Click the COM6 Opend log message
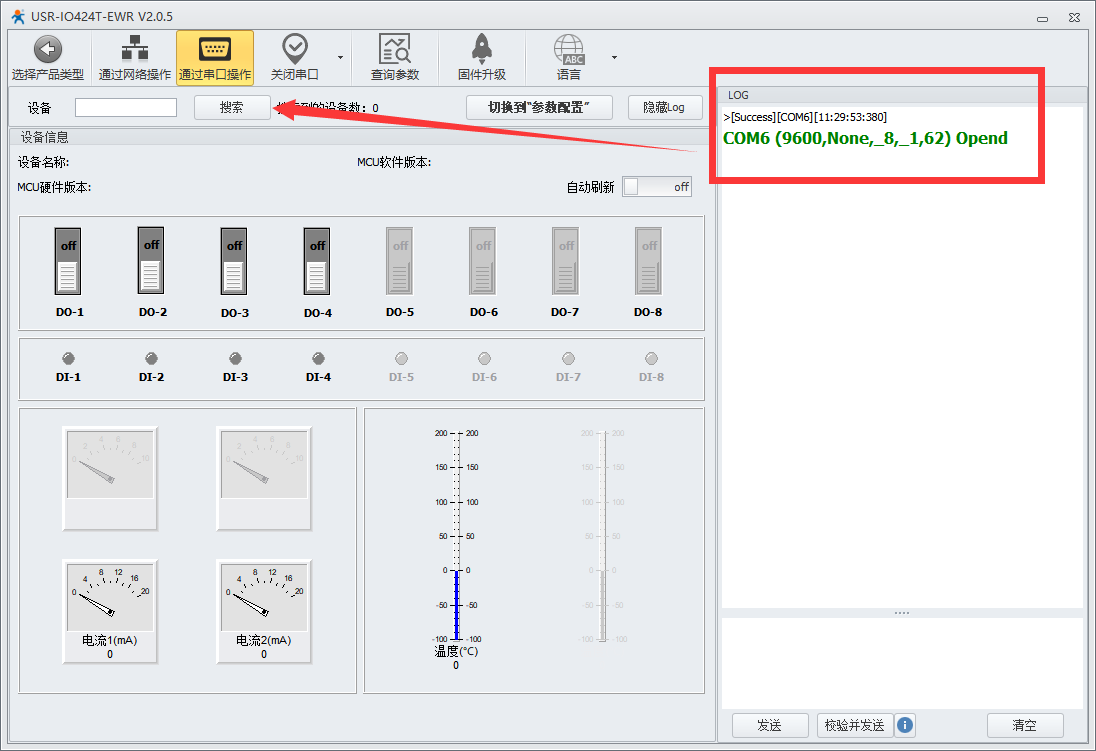This screenshot has height=751, width=1096. 865,138
